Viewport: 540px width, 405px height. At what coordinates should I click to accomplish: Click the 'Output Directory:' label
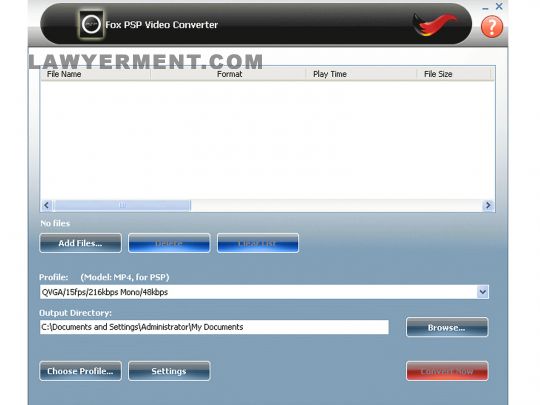pyautogui.click(x=75, y=313)
